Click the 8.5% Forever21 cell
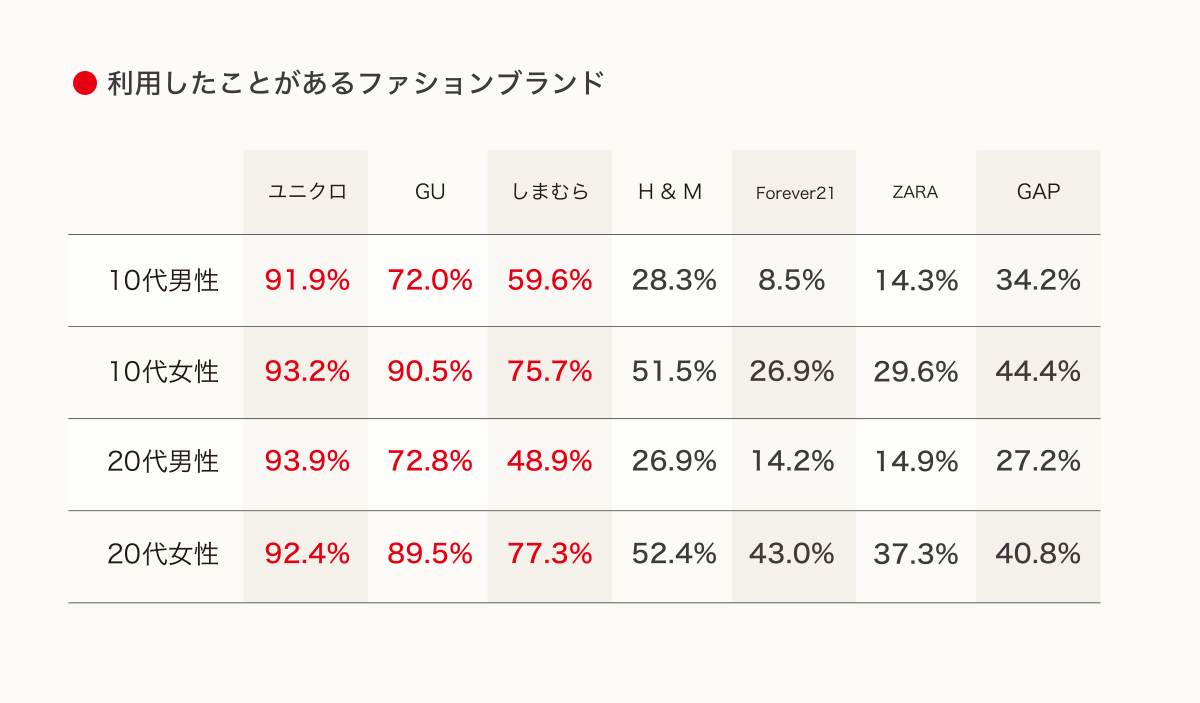This screenshot has width=1200, height=703. tap(792, 281)
